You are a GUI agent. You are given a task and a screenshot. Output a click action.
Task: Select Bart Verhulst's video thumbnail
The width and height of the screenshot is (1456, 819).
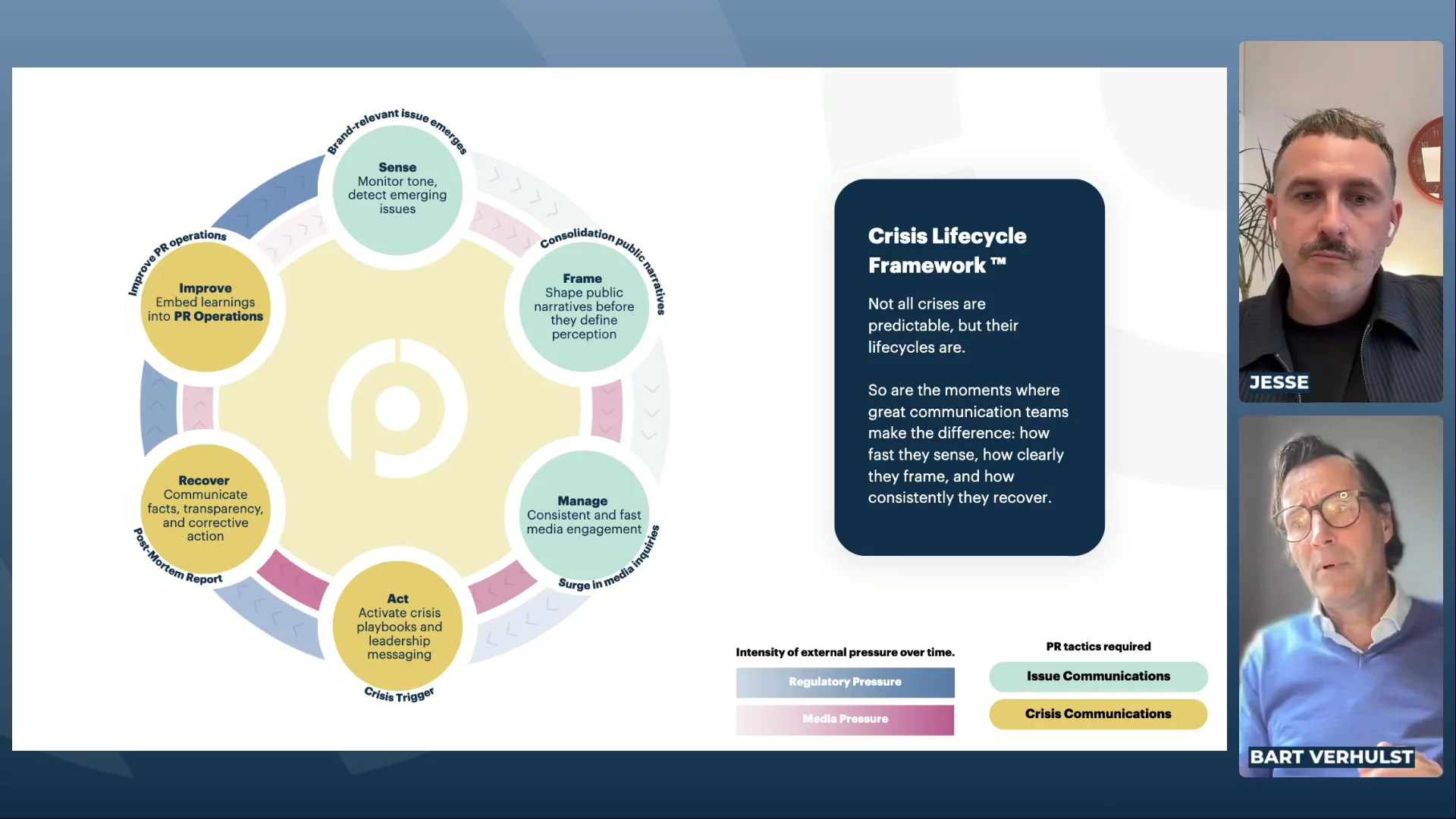[x=1340, y=595]
